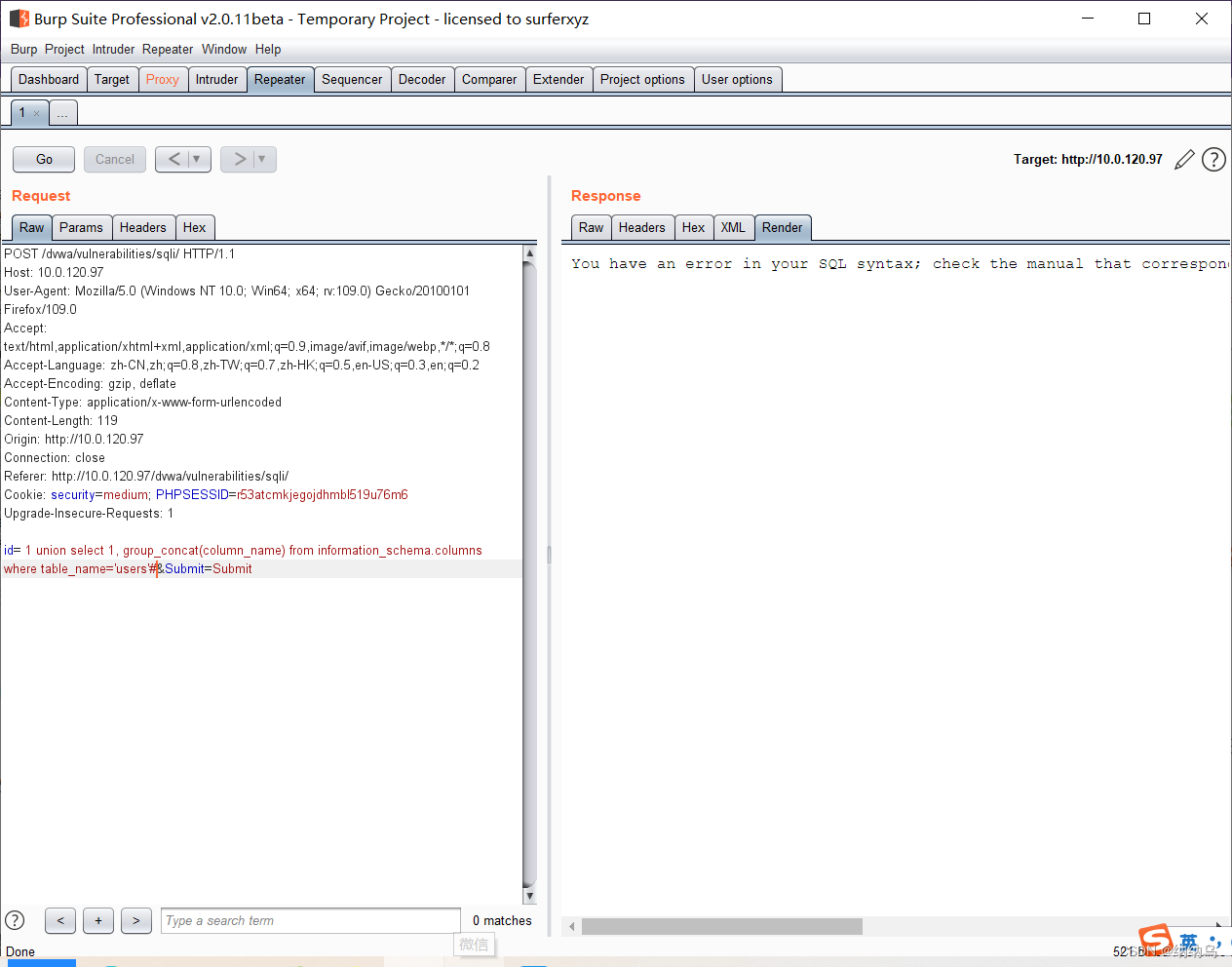The height and width of the screenshot is (967, 1232).
Task: Select the response Hex tab
Action: coord(694,228)
